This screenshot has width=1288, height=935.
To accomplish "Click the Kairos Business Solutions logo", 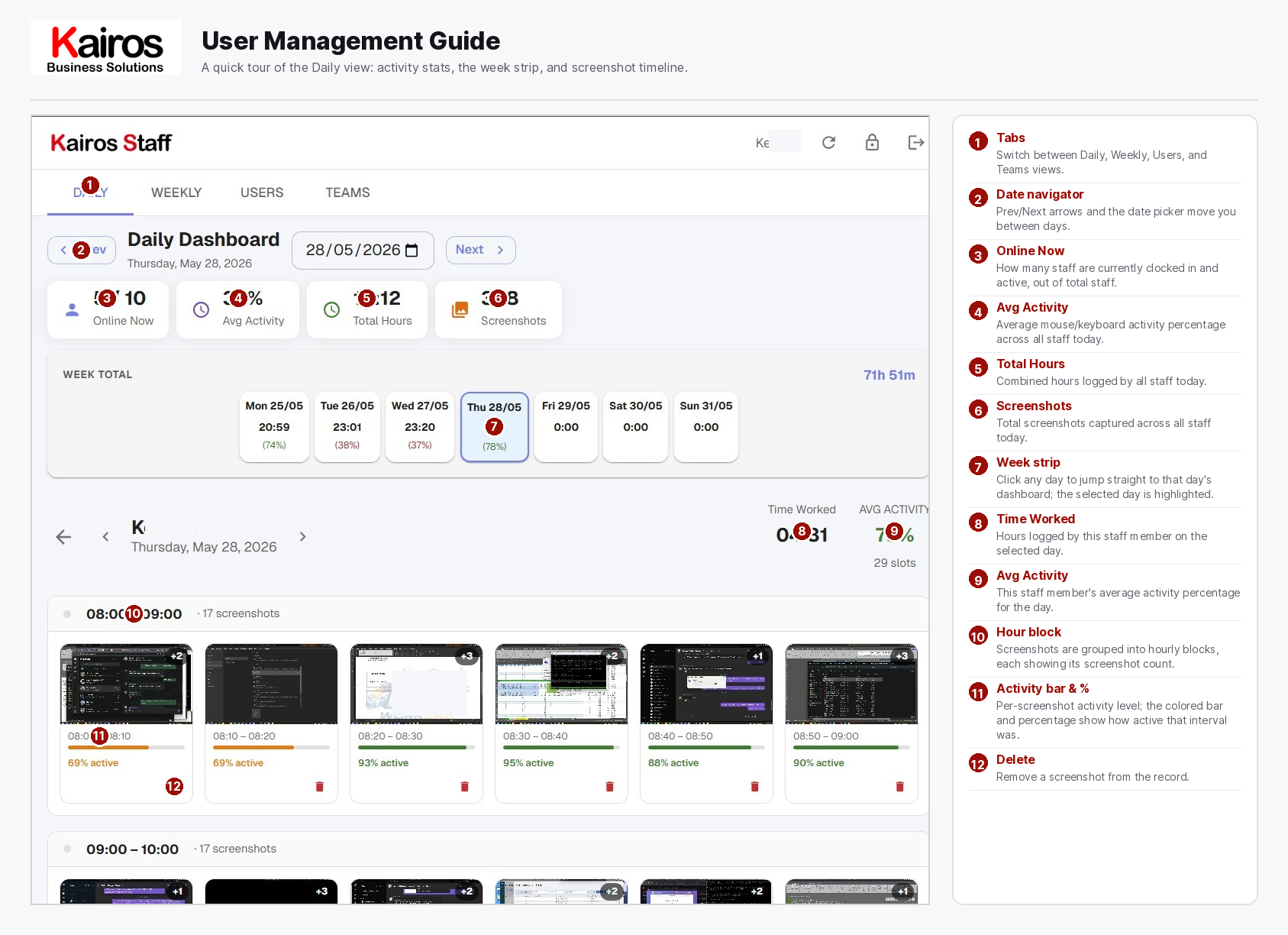I will tap(106, 47).
